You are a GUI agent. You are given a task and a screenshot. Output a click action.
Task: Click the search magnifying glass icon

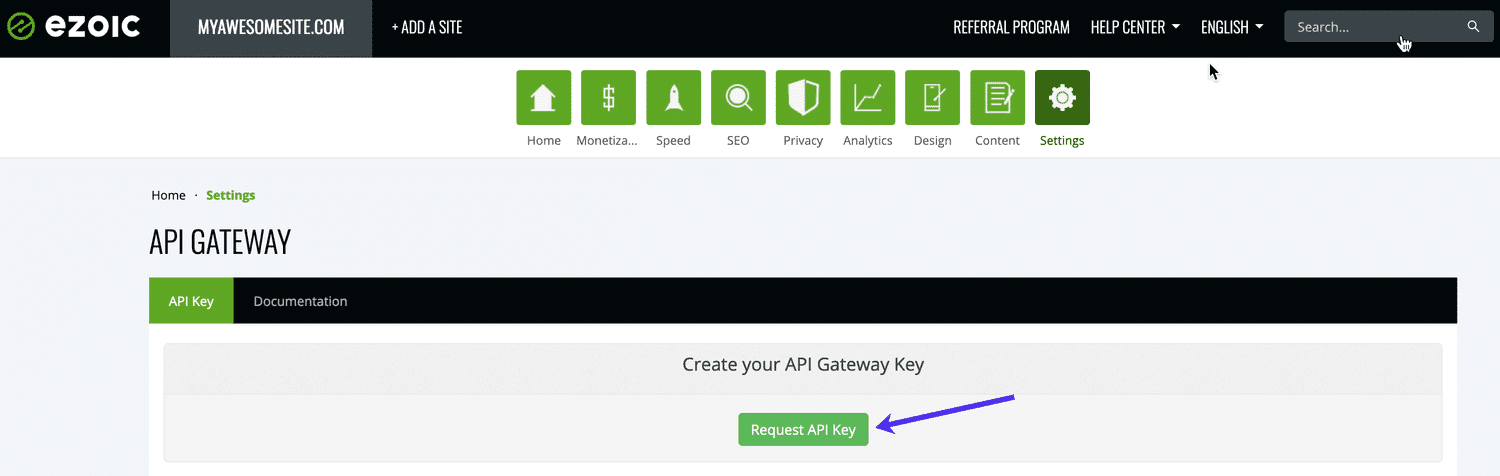(1473, 27)
